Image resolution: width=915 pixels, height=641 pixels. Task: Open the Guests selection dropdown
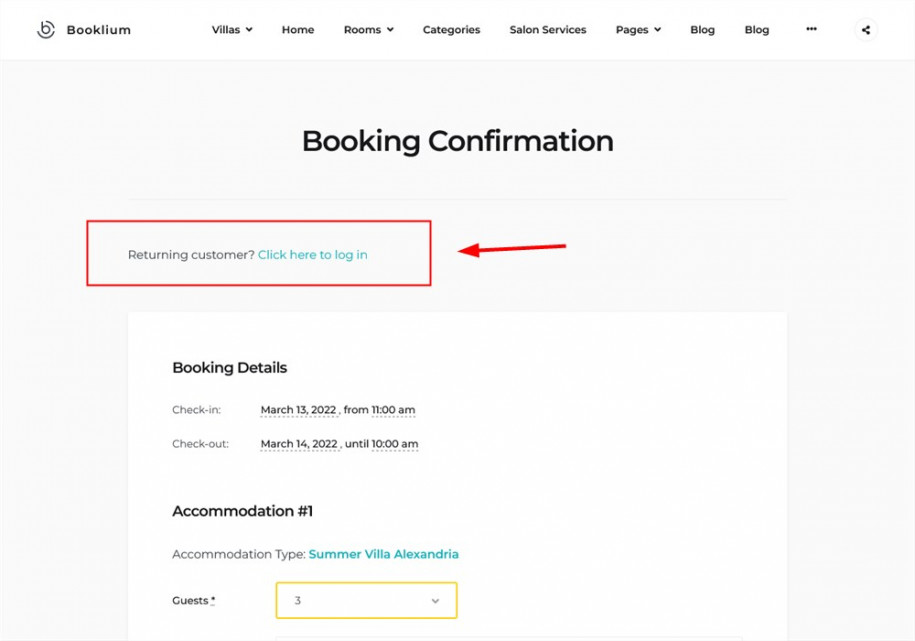pyautogui.click(x=365, y=600)
